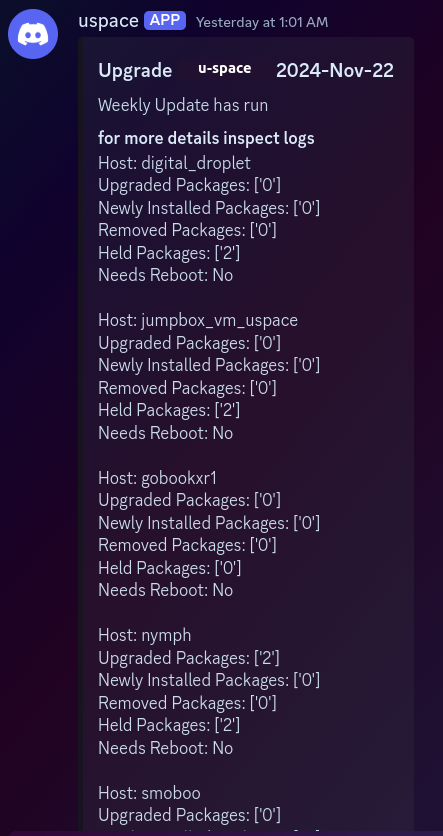This screenshot has height=836, width=443.
Task: Click the Host: gobookxr1 line
Action: pyautogui.click(x=158, y=478)
